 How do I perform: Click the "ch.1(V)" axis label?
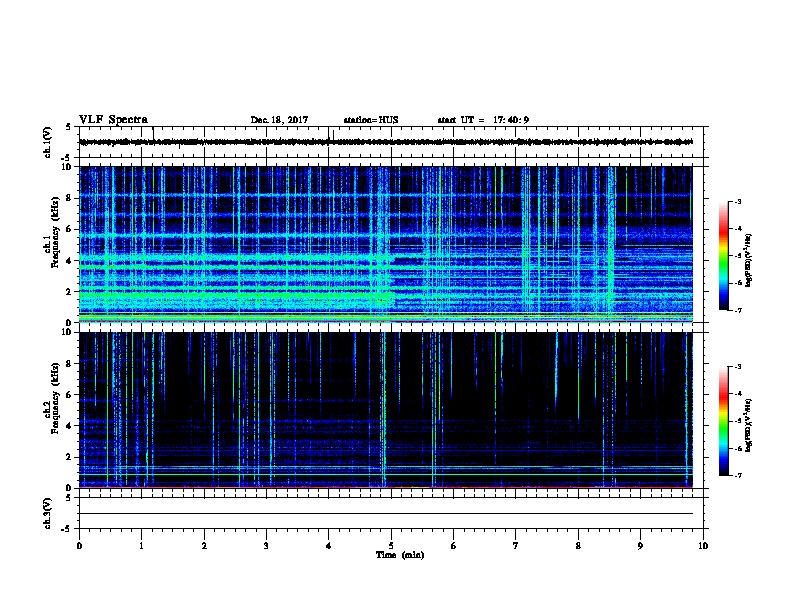click(x=48, y=142)
